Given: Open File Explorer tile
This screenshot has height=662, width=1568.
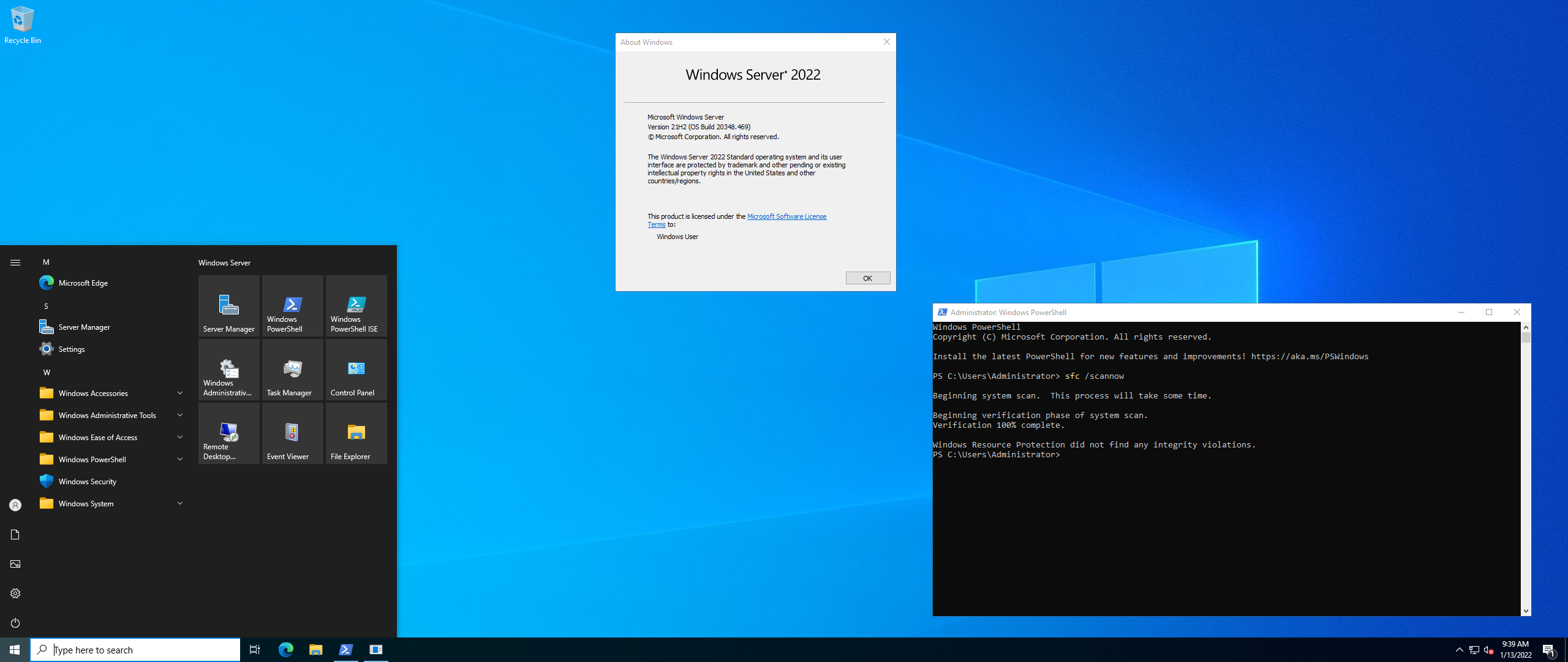Looking at the screenshot, I should (x=356, y=433).
